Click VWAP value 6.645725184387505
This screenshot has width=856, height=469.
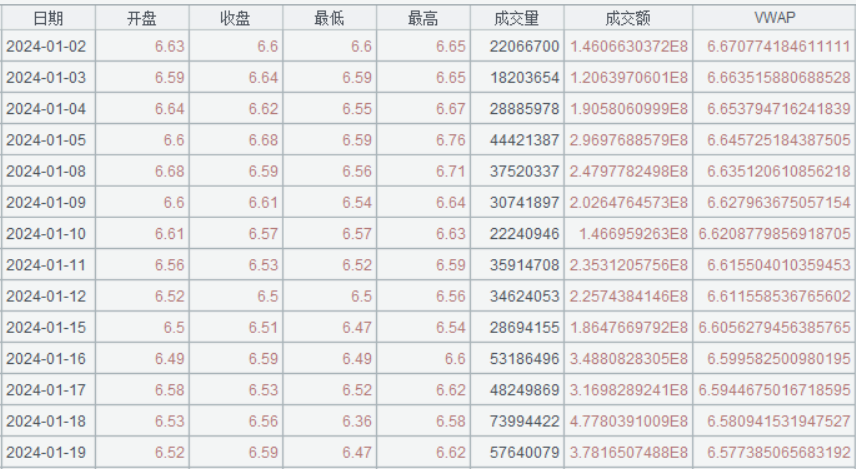(x=779, y=140)
